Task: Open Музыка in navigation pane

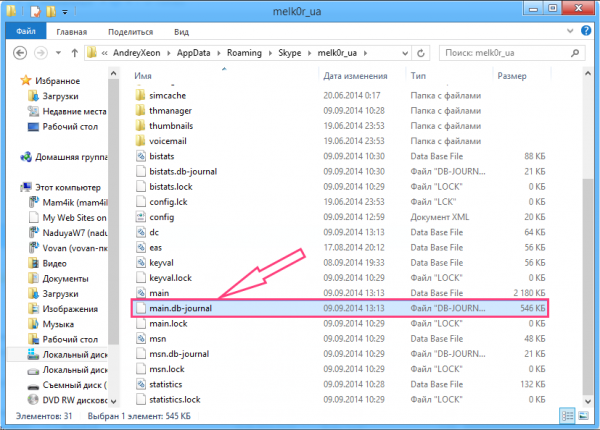Action: (x=58, y=324)
